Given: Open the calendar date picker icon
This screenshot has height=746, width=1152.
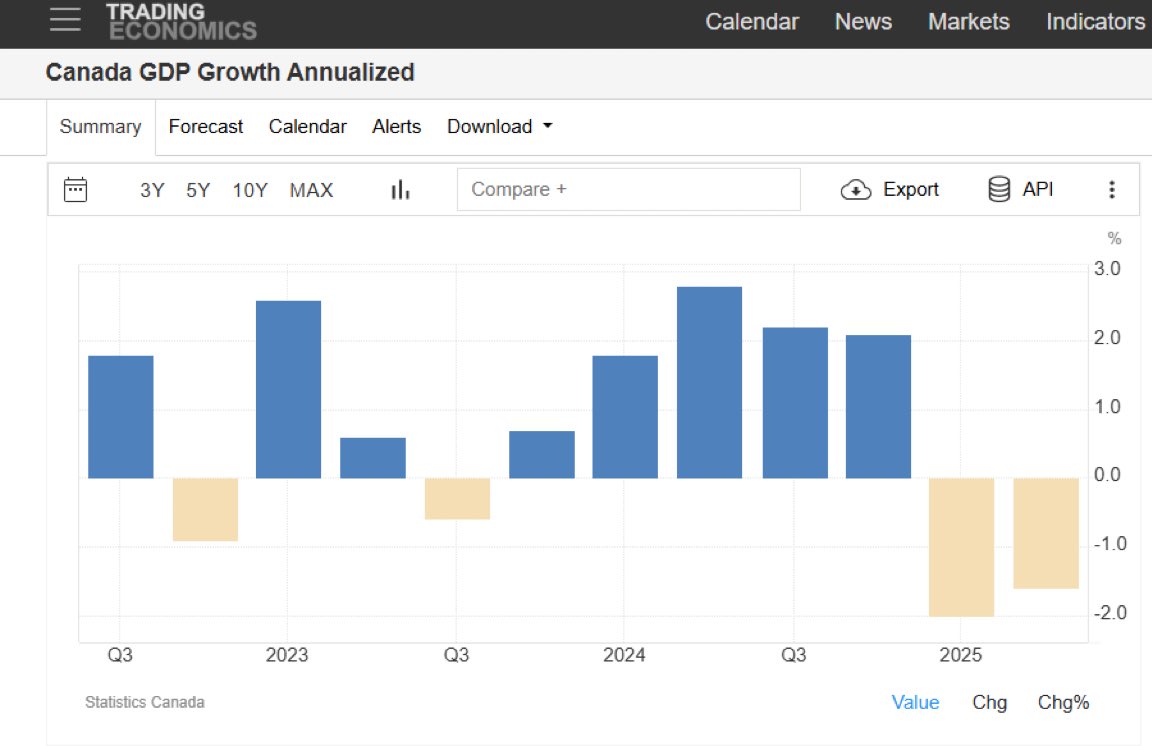Looking at the screenshot, I should [76, 190].
